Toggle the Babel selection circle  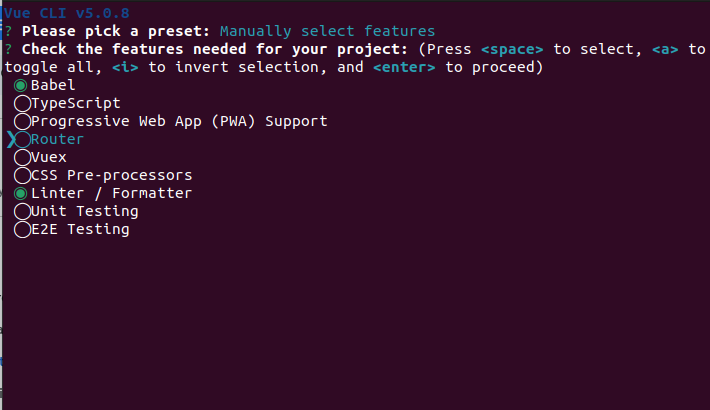click(x=22, y=85)
